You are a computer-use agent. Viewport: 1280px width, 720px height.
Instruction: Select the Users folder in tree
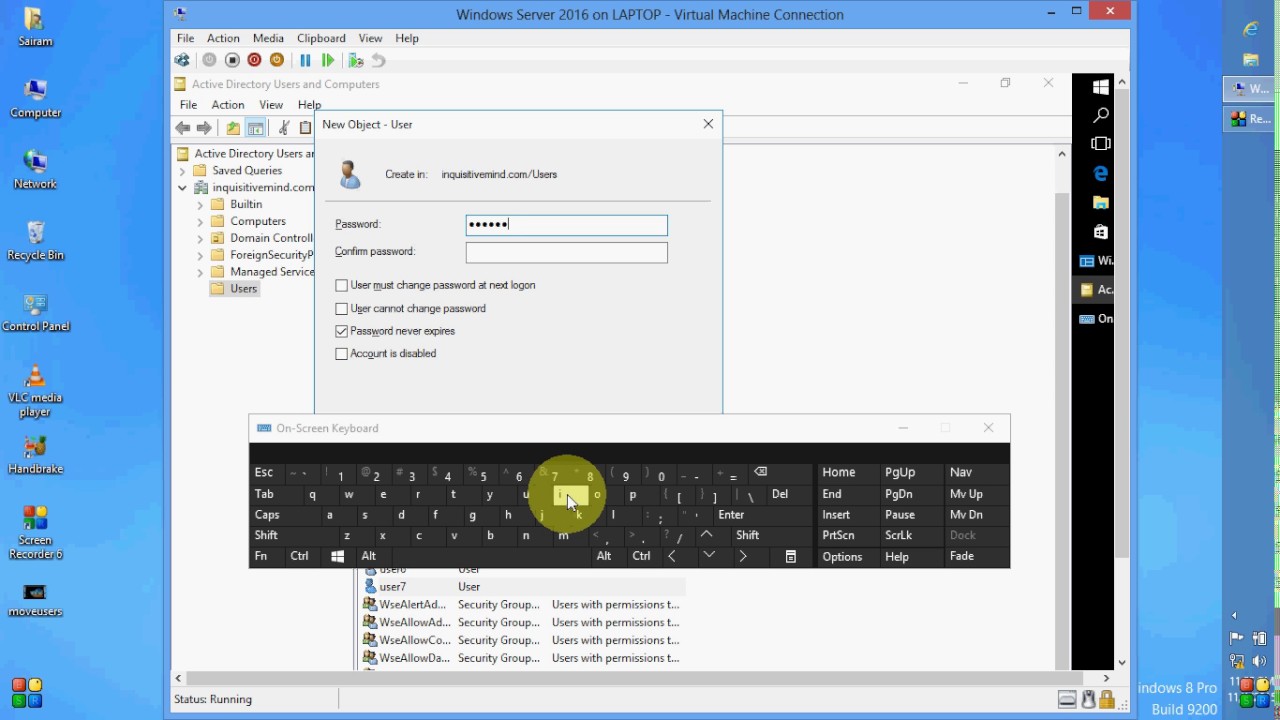tap(243, 289)
